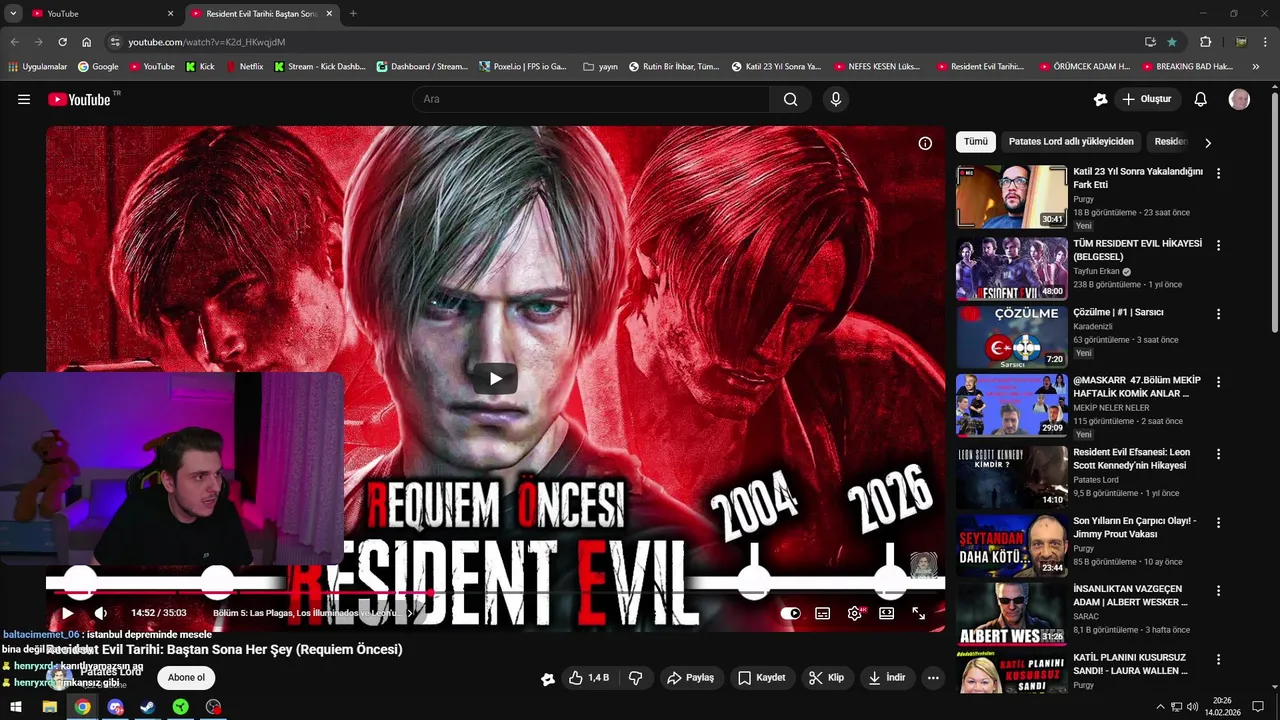Show more bookmarks chevron

(x=1256, y=67)
